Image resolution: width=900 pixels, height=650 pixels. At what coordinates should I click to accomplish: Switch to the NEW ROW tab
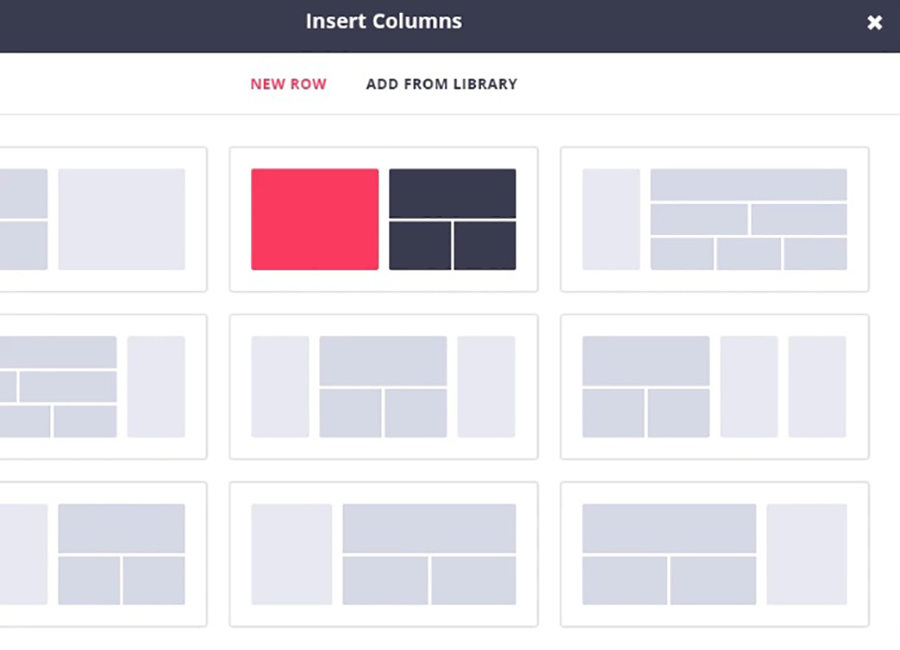(x=288, y=84)
